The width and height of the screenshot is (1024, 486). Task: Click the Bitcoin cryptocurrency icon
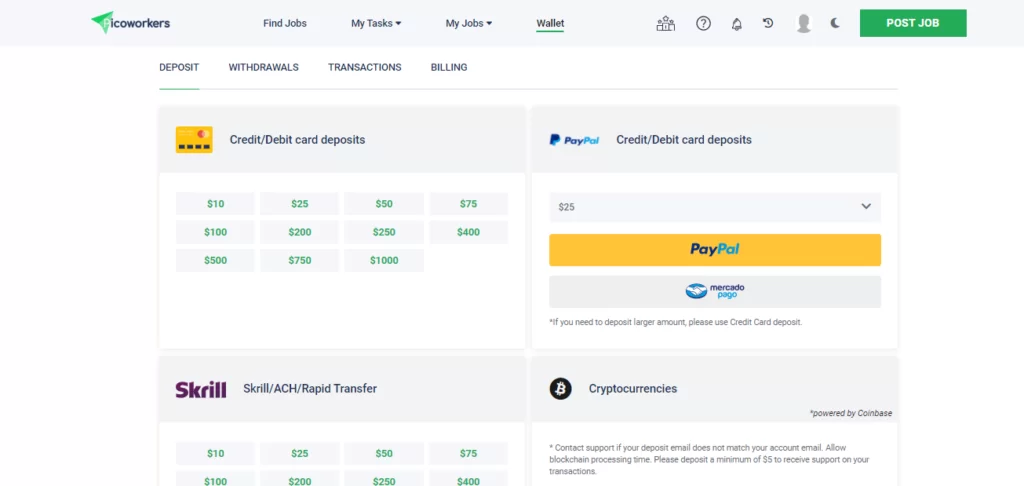click(x=560, y=389)
